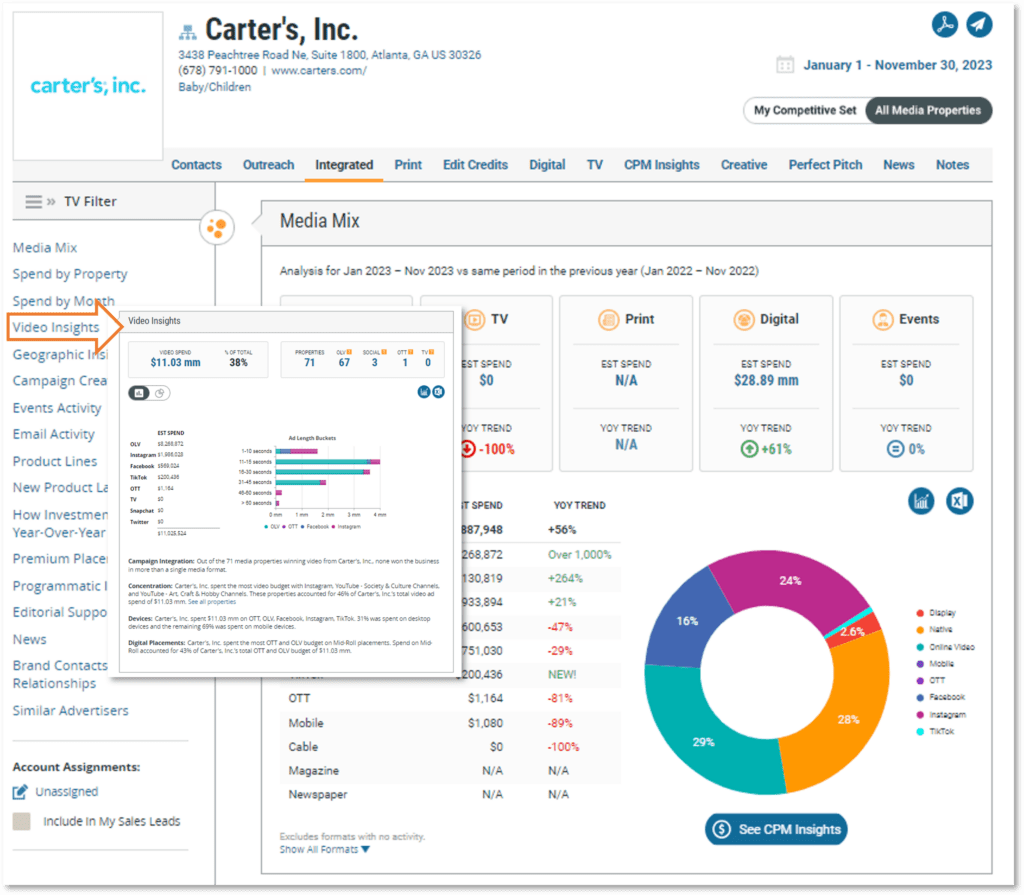This screenshot has width=1024, height=895.
Task: Expand Show All Formats
Action: click(325, 849)
